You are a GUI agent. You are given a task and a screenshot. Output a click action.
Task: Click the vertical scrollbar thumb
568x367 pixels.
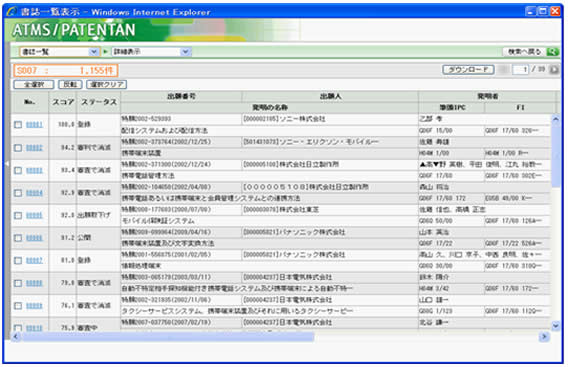pos(556,156)
